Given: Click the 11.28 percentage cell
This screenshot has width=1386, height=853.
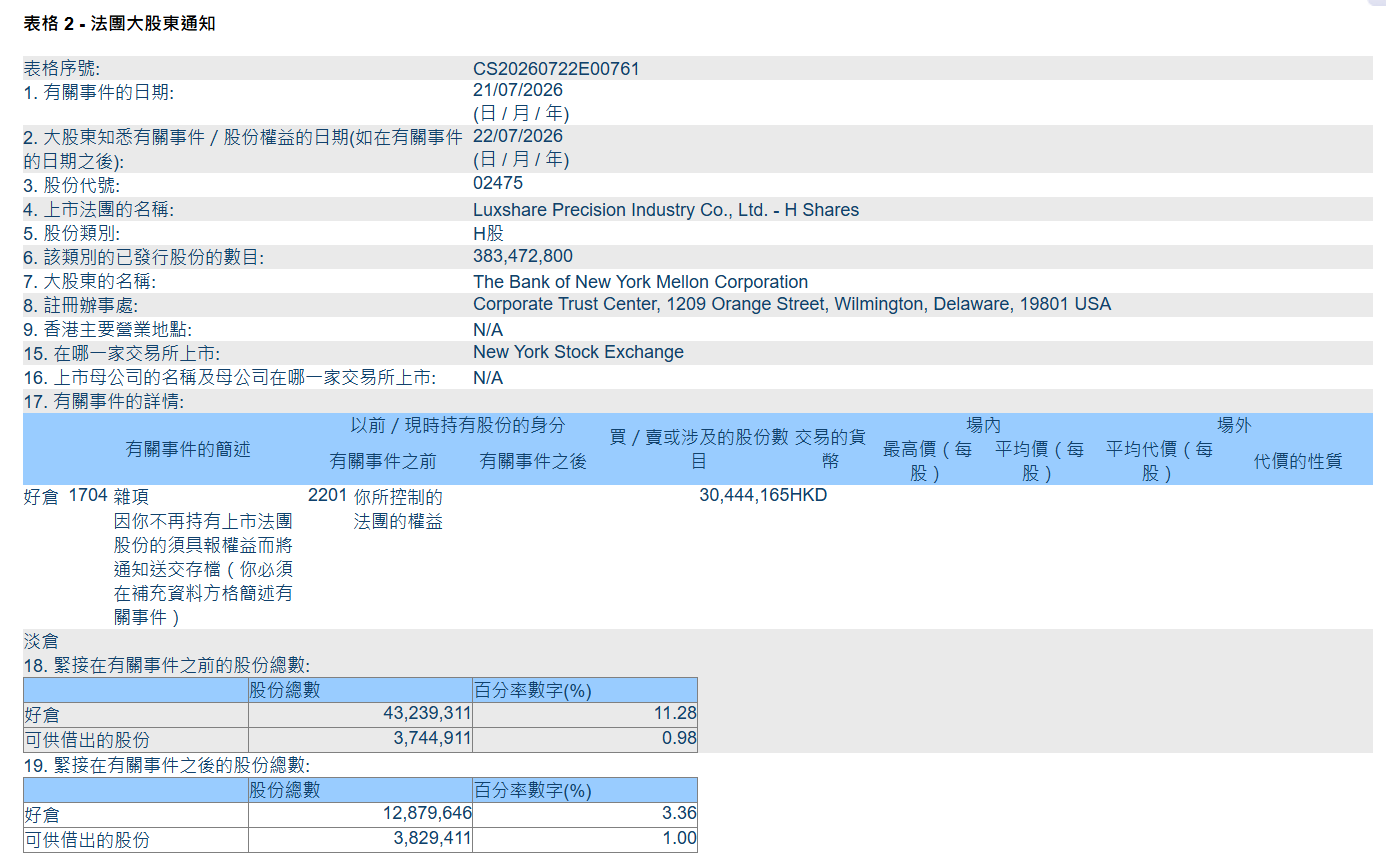Looking at the screenshot, I should [x=677, y=714].
